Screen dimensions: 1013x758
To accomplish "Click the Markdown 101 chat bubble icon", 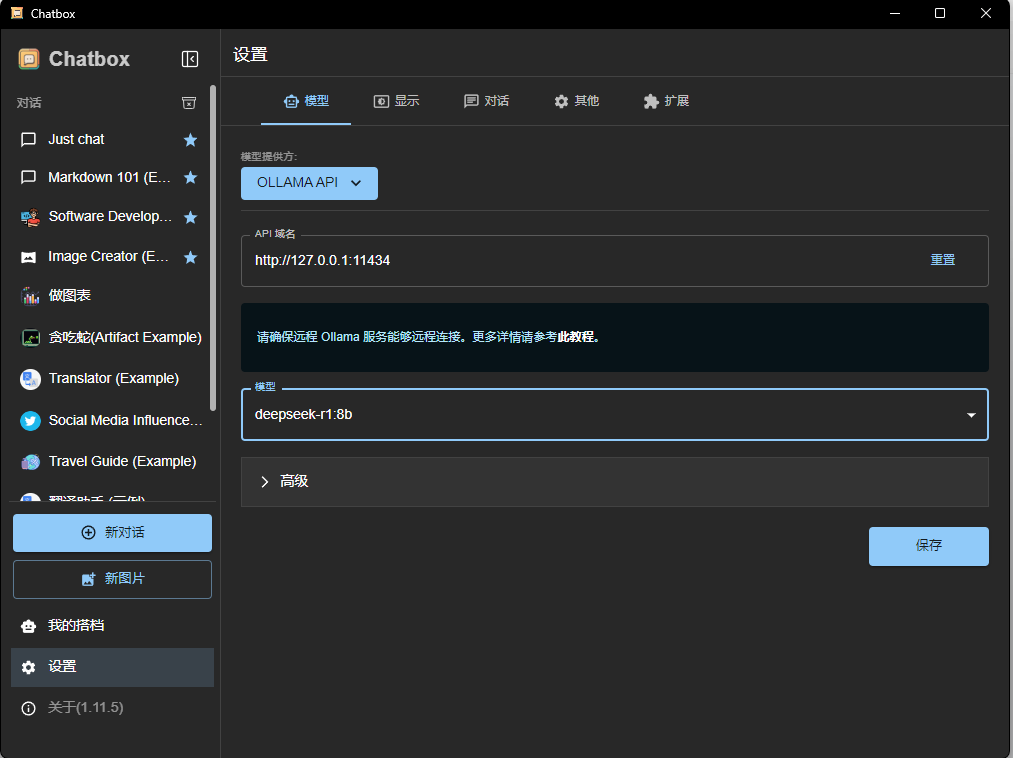I will click(x=28, y=177).
